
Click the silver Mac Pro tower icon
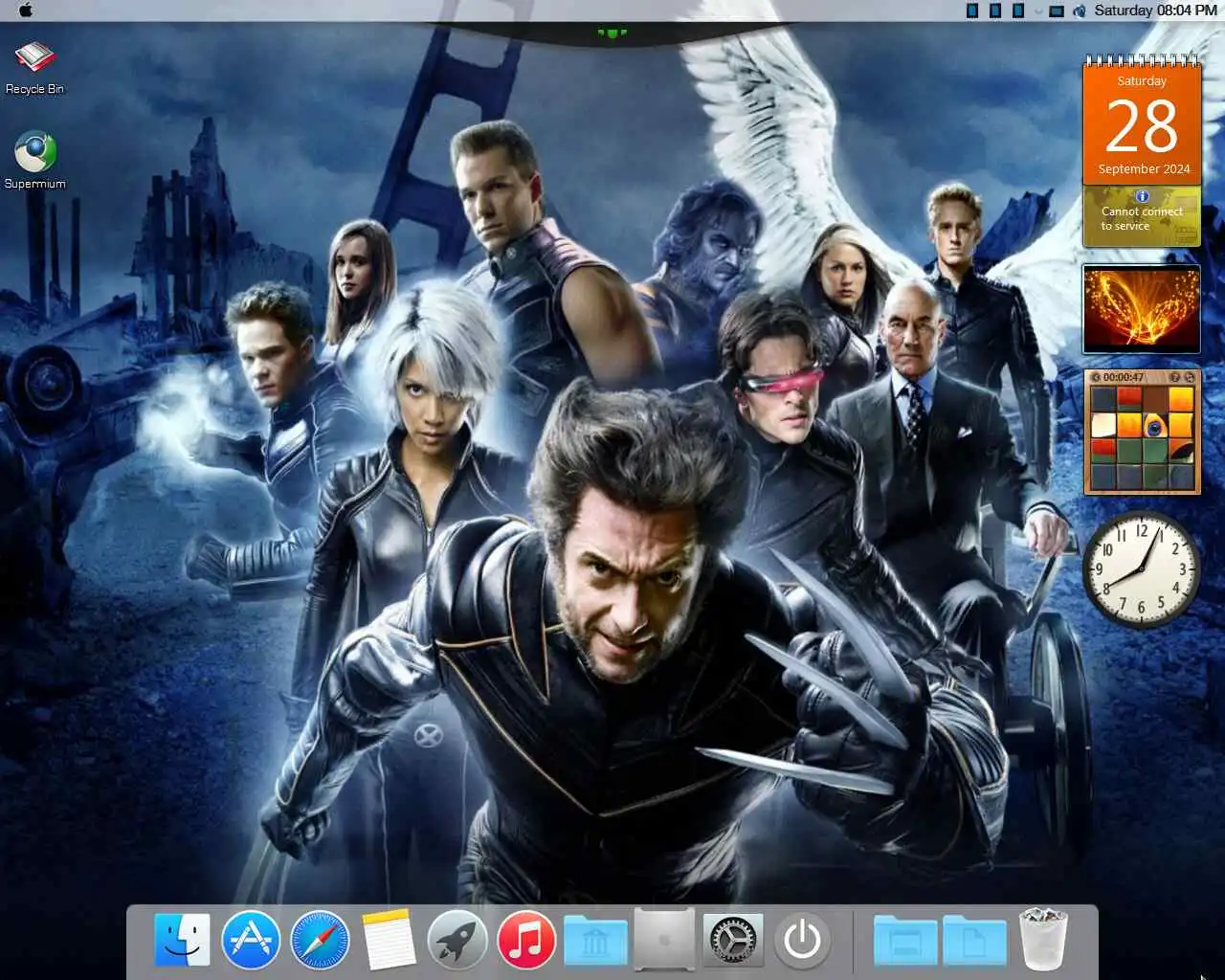pyautogui.click(x=664, y=939)
